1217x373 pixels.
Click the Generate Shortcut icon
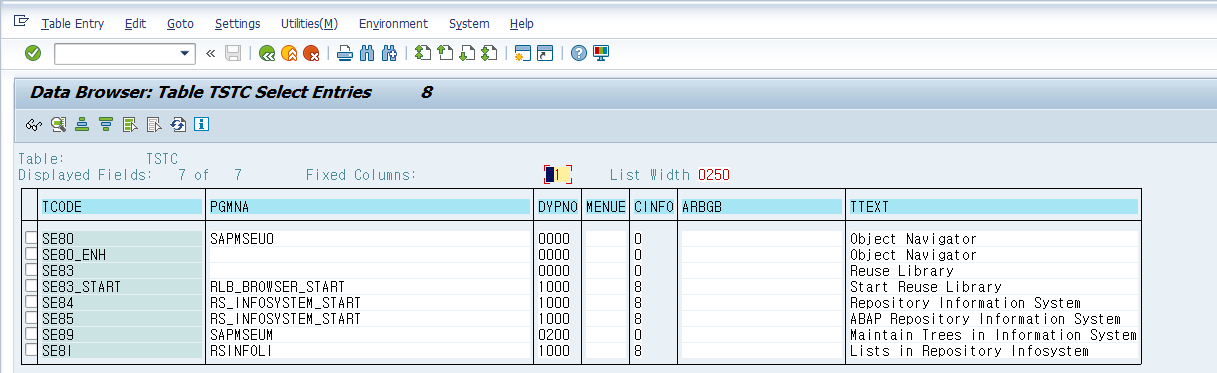coord(545,53)
